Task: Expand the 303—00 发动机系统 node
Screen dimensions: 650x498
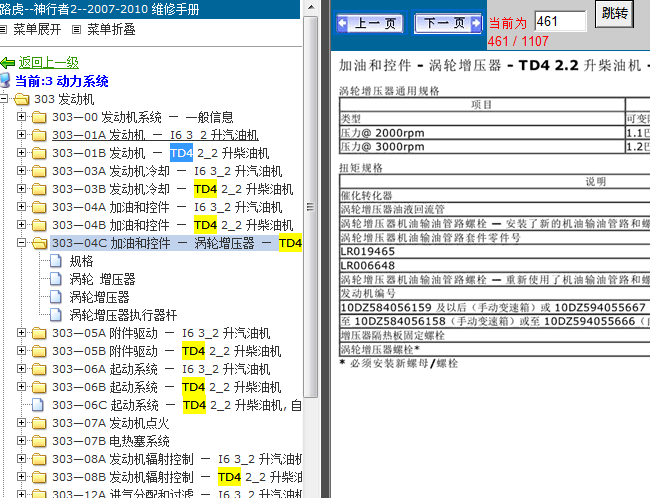Action: pos(21,117)
